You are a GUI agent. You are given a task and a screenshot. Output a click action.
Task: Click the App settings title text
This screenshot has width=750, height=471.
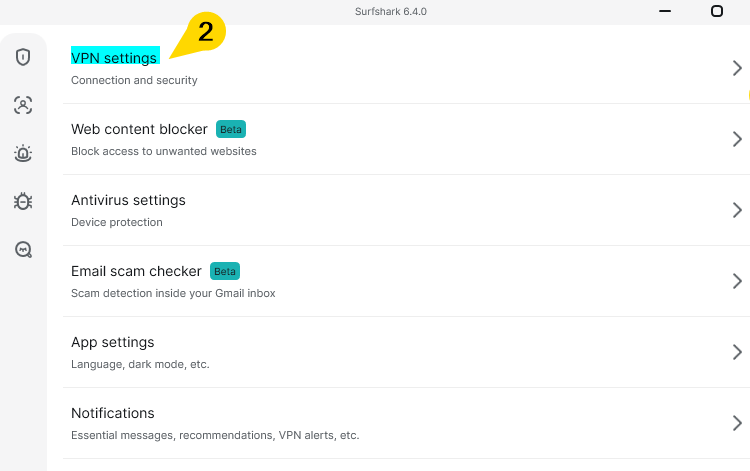click(112, 342)
